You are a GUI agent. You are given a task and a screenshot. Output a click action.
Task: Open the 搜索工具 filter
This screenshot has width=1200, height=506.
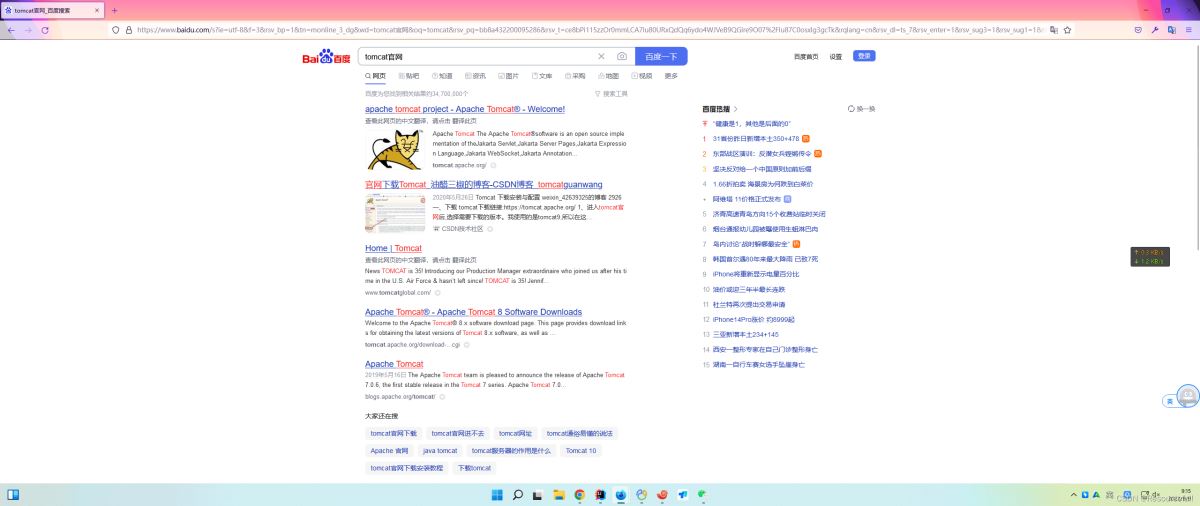tap(611, 93)
